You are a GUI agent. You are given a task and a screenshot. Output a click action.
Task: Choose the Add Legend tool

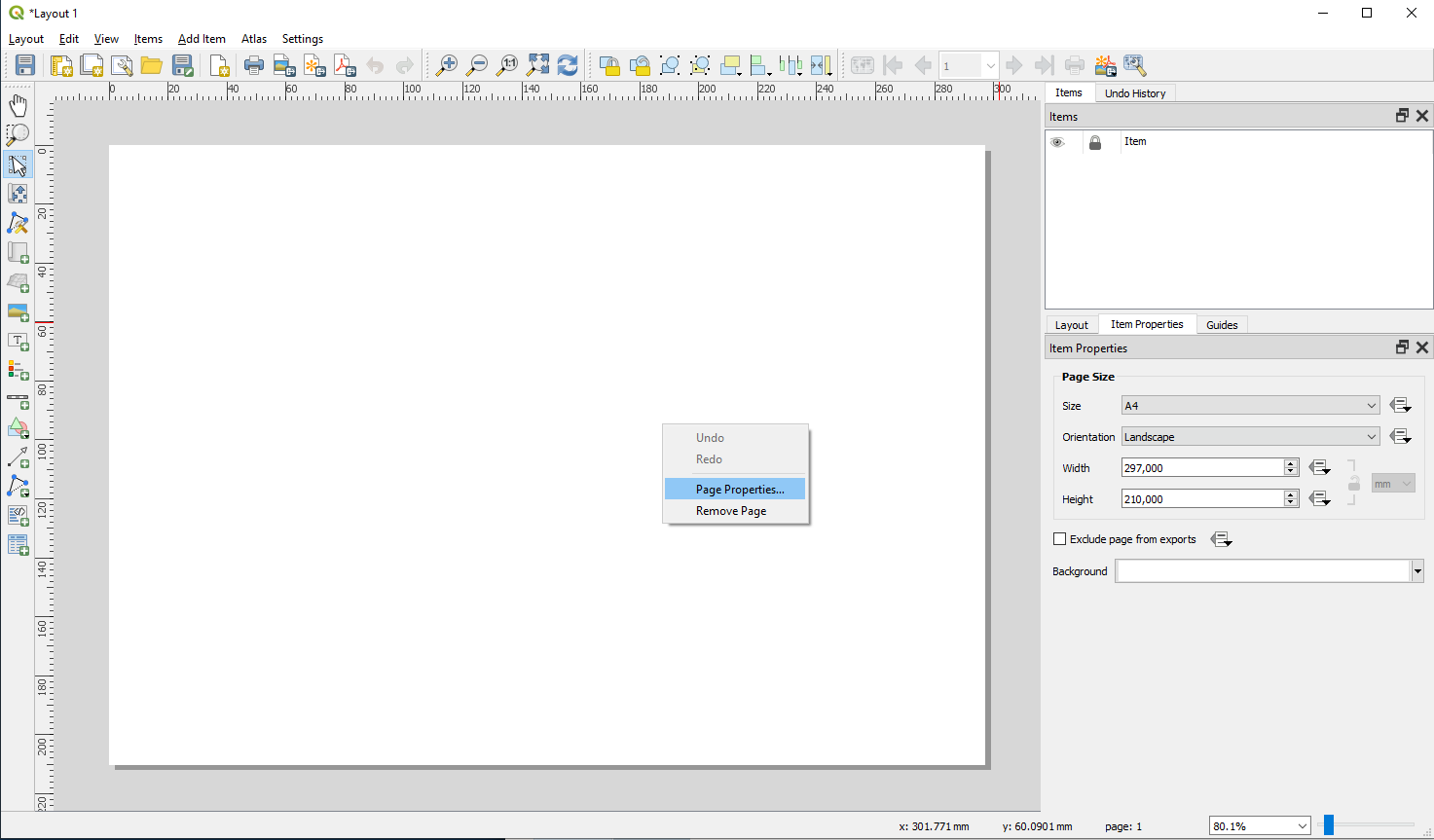point(18,371)
